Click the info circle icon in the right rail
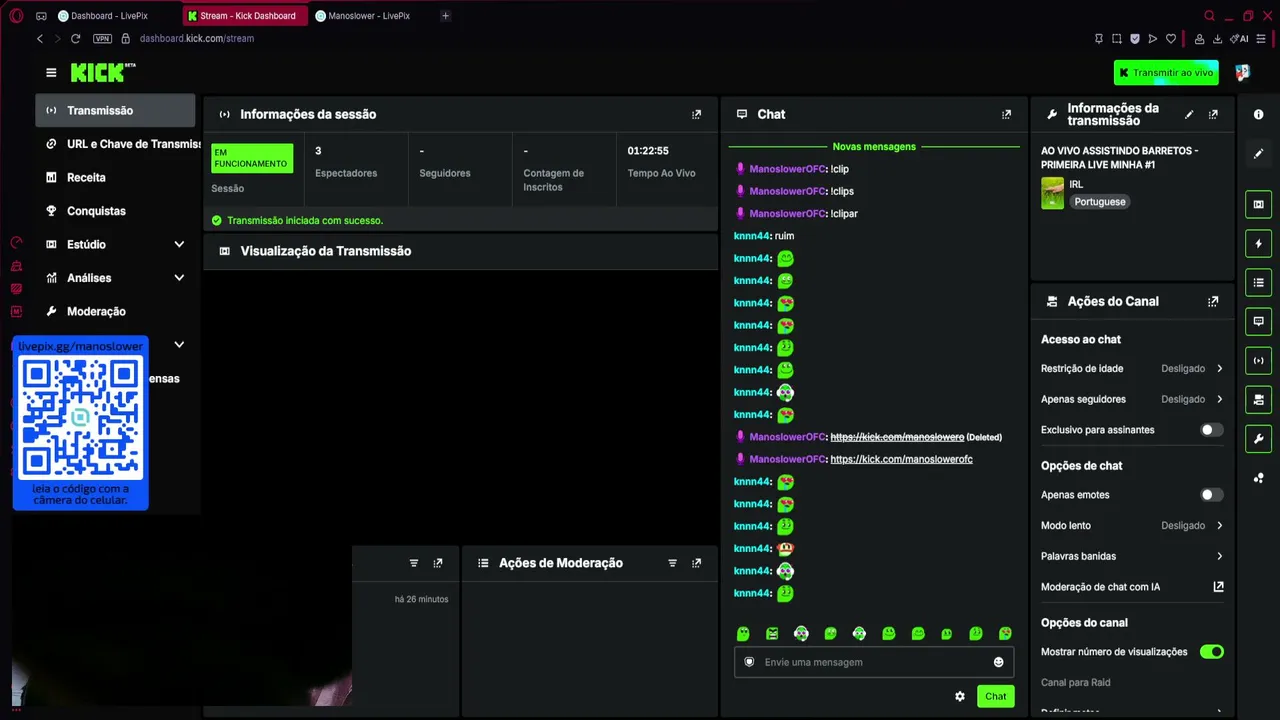This screenshot has width=1280, height=720. tap(1259, 114)
